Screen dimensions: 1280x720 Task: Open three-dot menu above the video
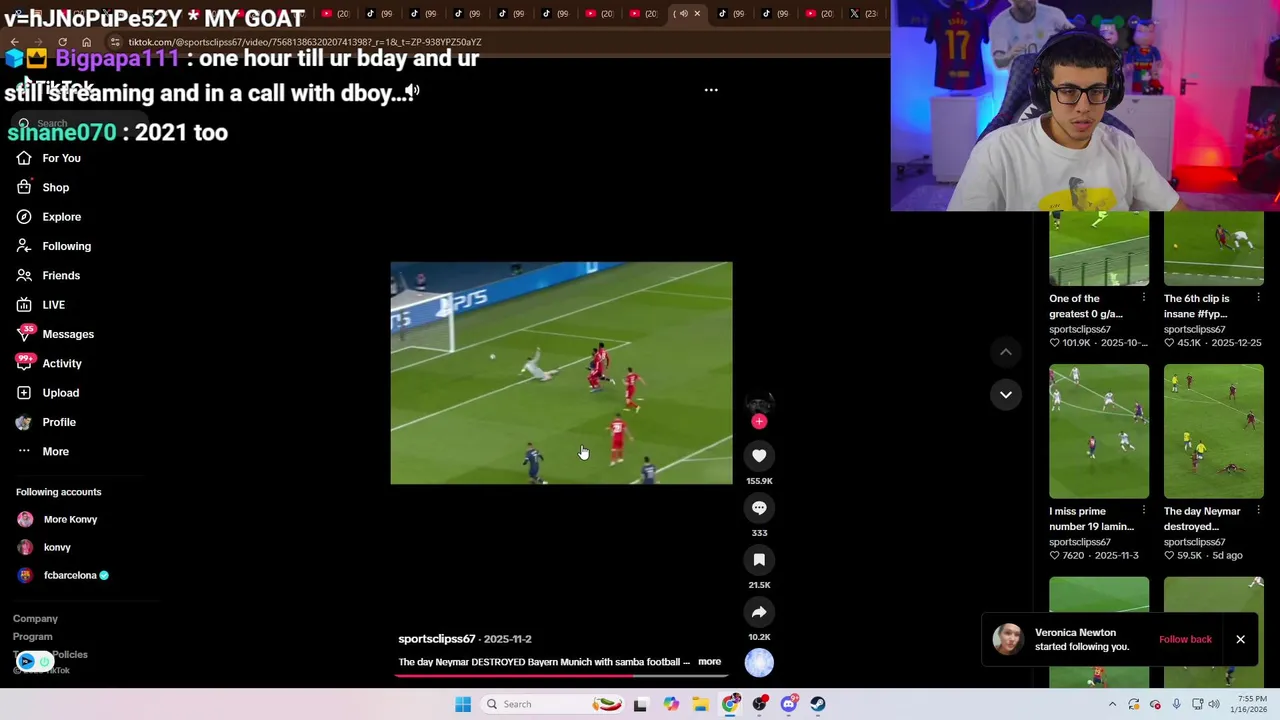[711, 90]
